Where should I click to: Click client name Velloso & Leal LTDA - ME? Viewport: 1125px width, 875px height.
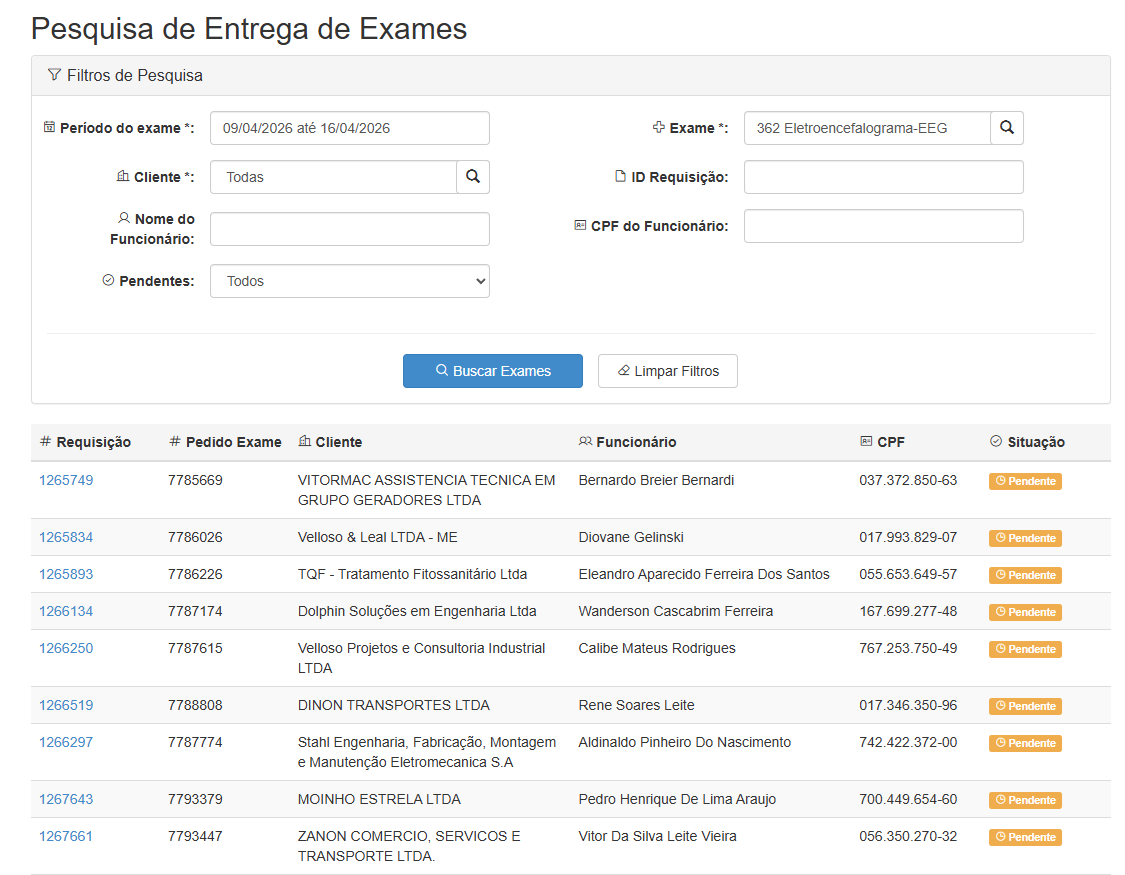click(x=377, y=537)
